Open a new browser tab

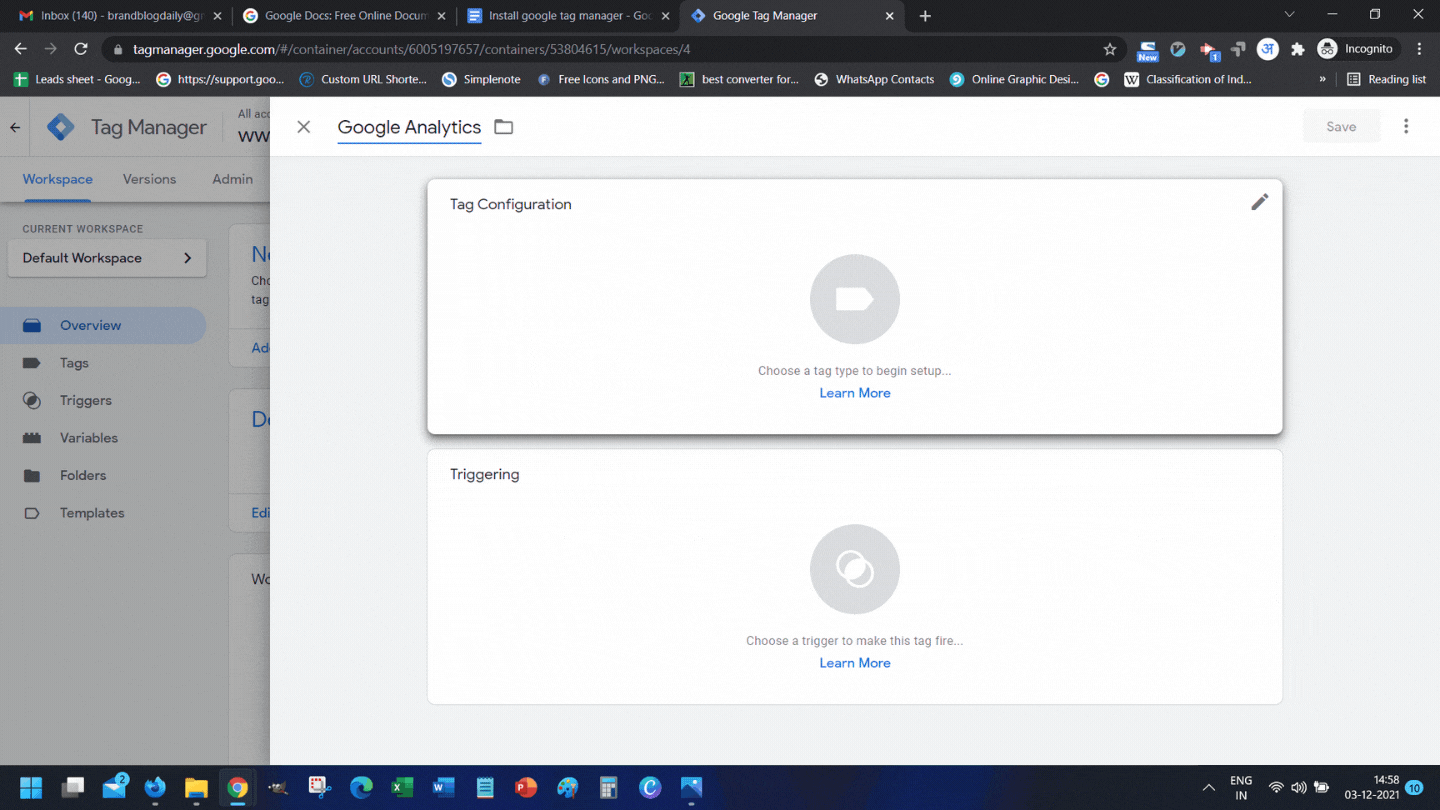pyautogui.click(x=925, y=16)
